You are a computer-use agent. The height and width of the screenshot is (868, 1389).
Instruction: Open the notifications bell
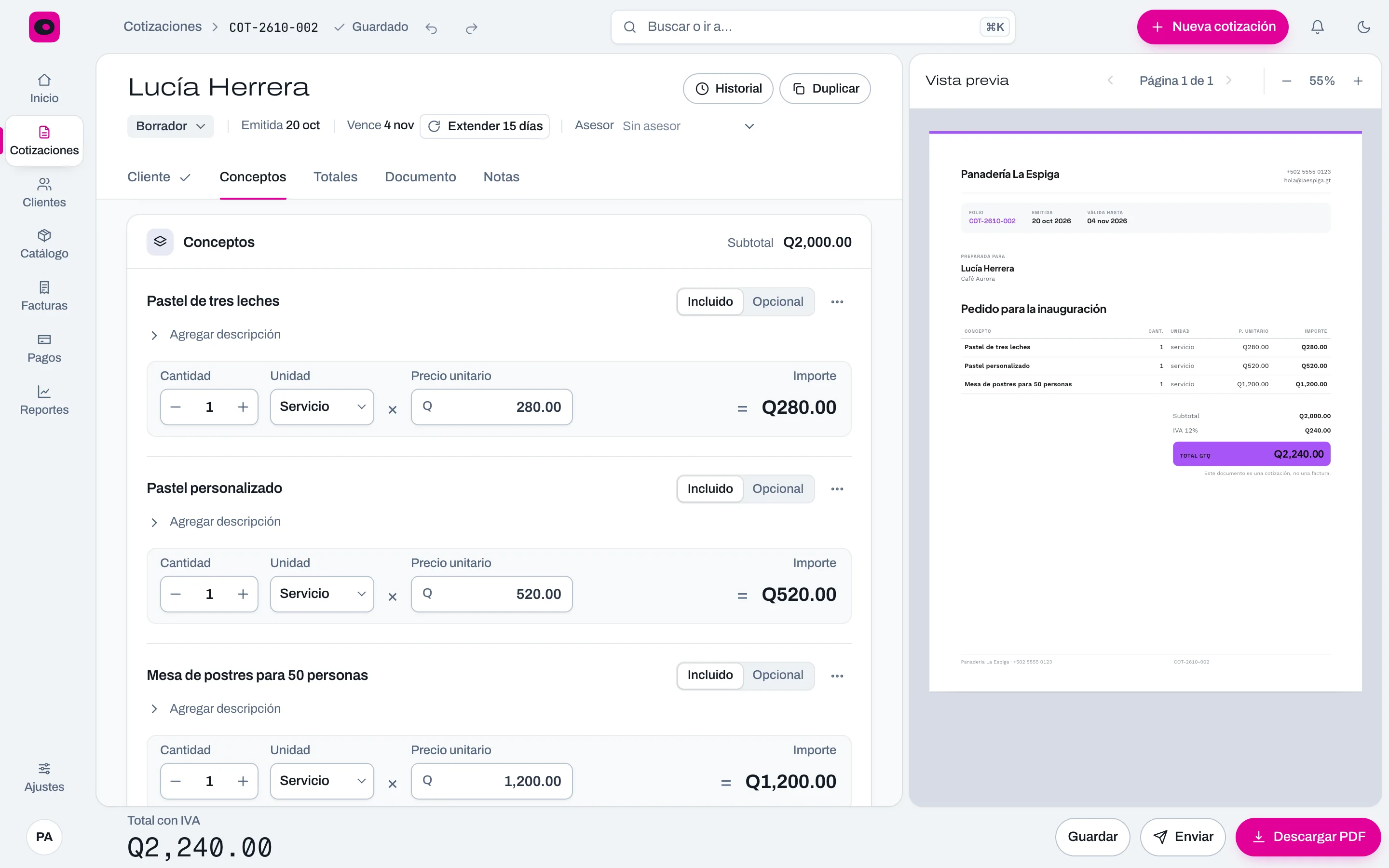click(x=1317, y=27)
